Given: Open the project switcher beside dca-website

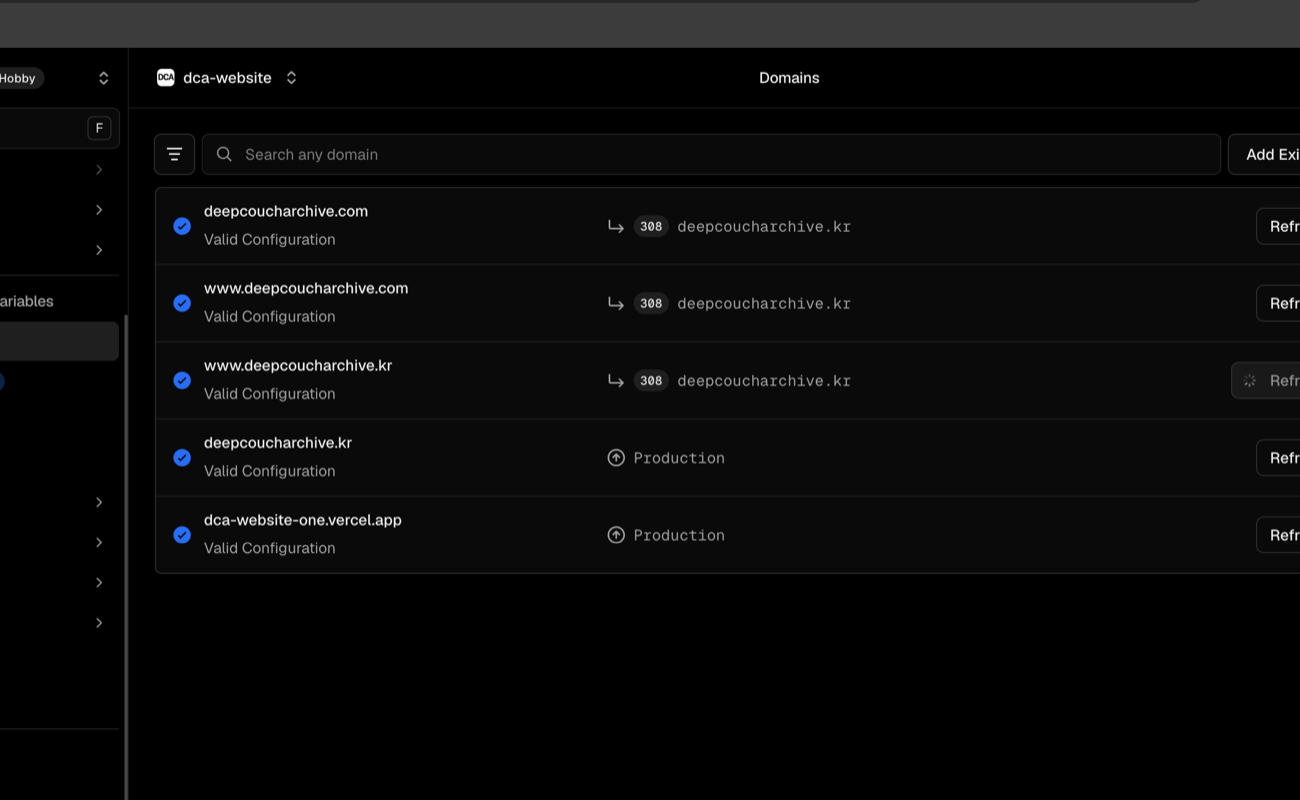Looking at the screenshot, I should click(291, 78).
